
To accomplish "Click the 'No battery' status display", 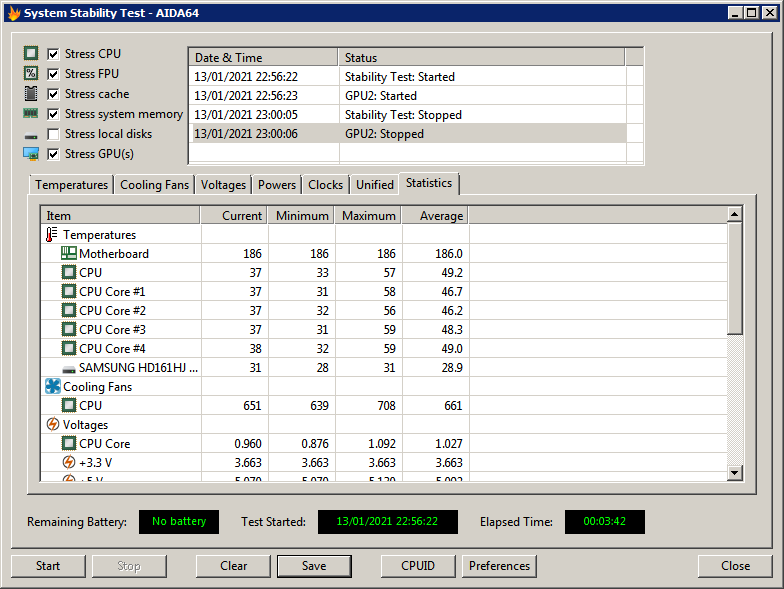I will click(179, 522).
